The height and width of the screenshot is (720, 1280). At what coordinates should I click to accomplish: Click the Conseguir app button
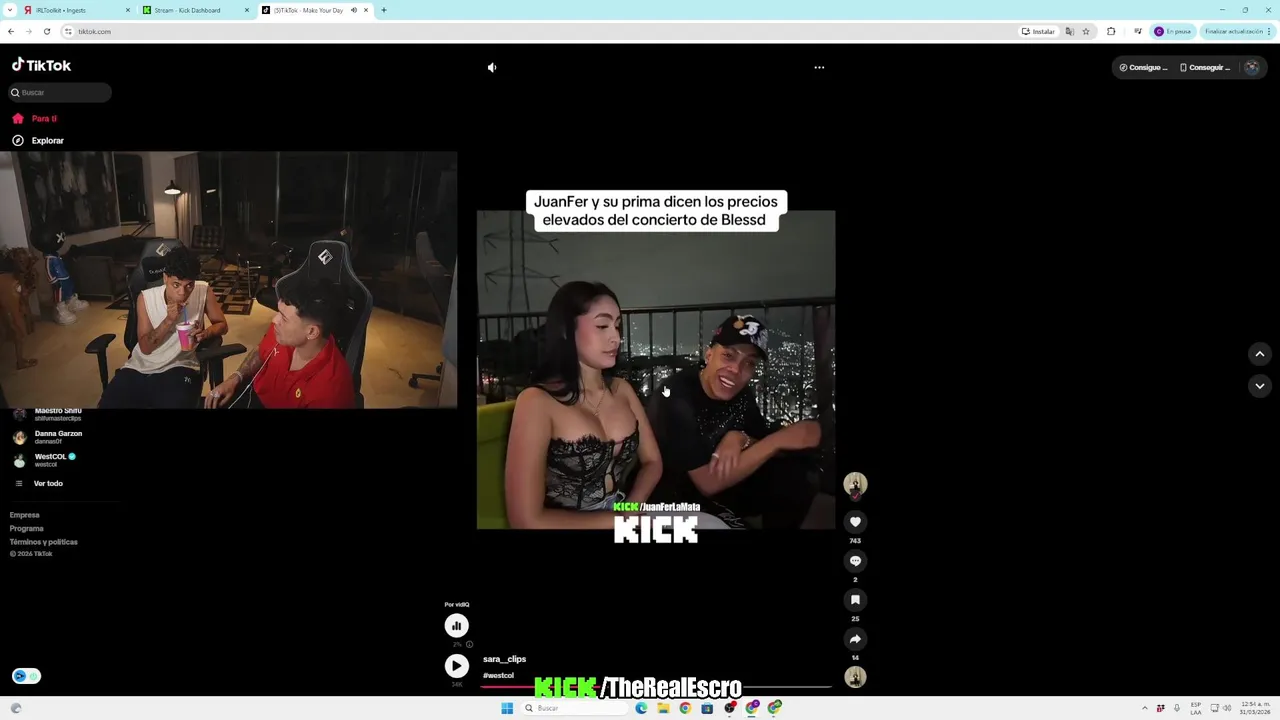[x=1205, y=67]
